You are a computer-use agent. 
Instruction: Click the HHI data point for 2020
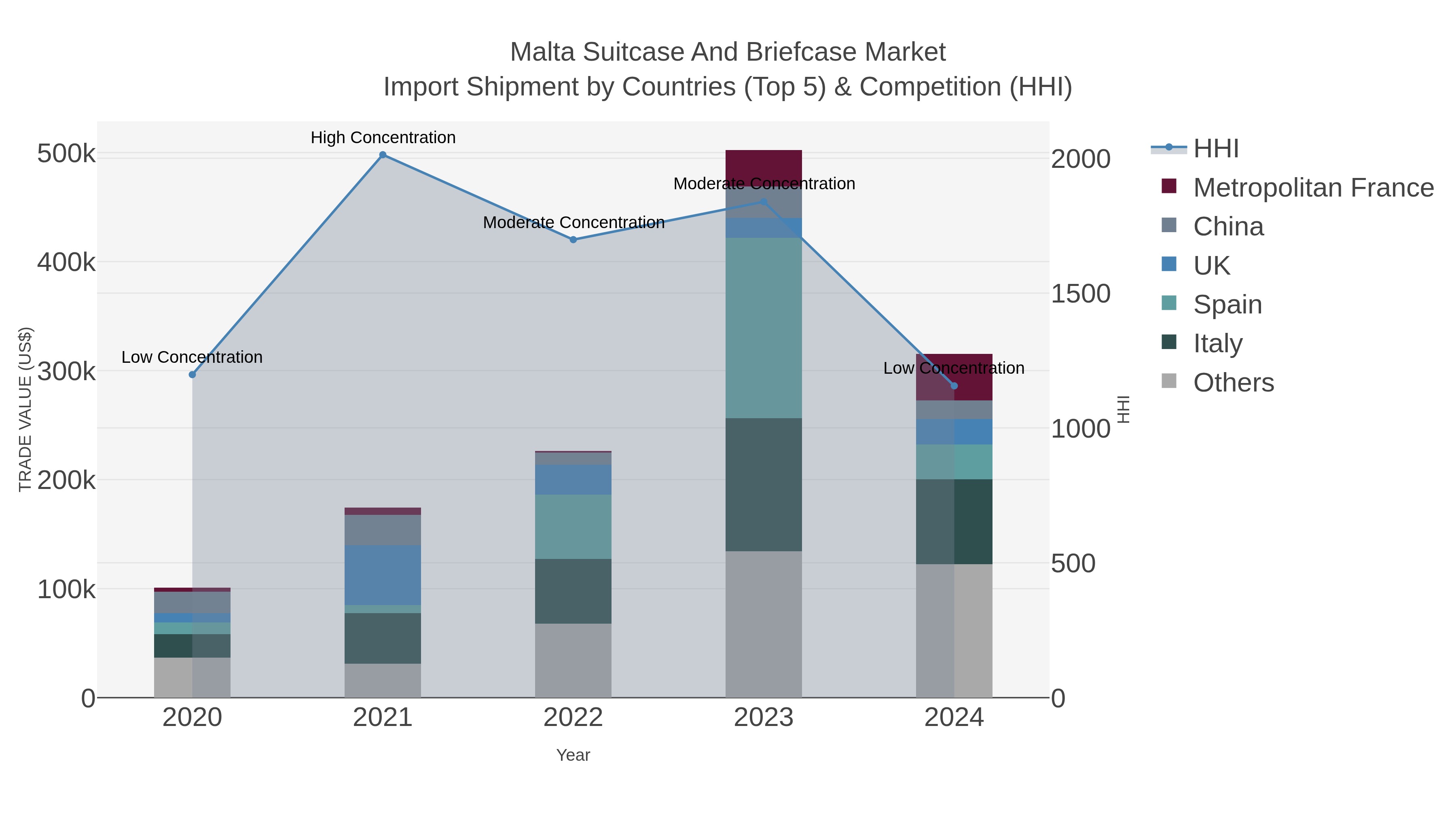click(x=192, y=375)
